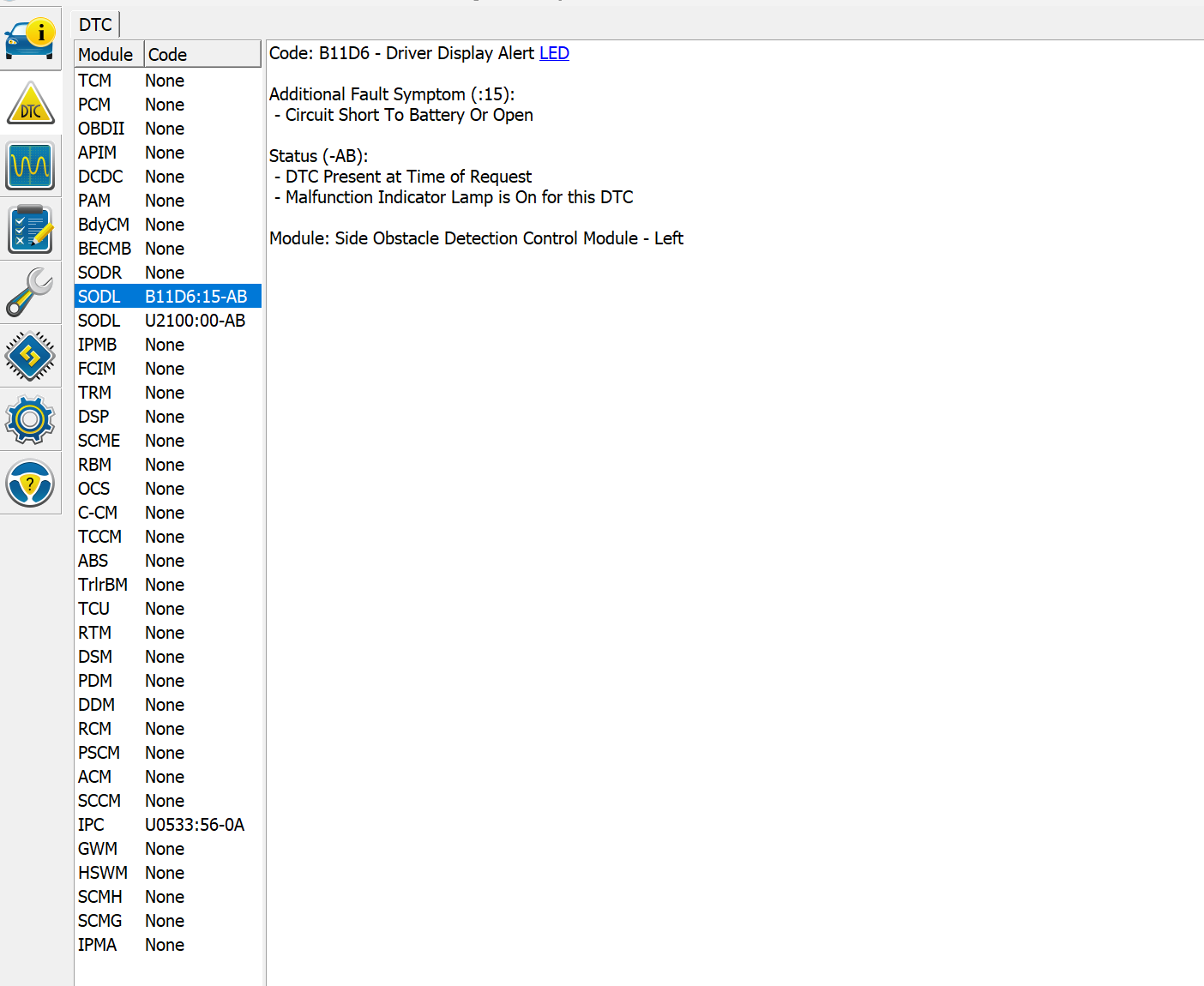The image size is (1204, 986).
Task: Open the service functions wrench icon
Action: 30,292
